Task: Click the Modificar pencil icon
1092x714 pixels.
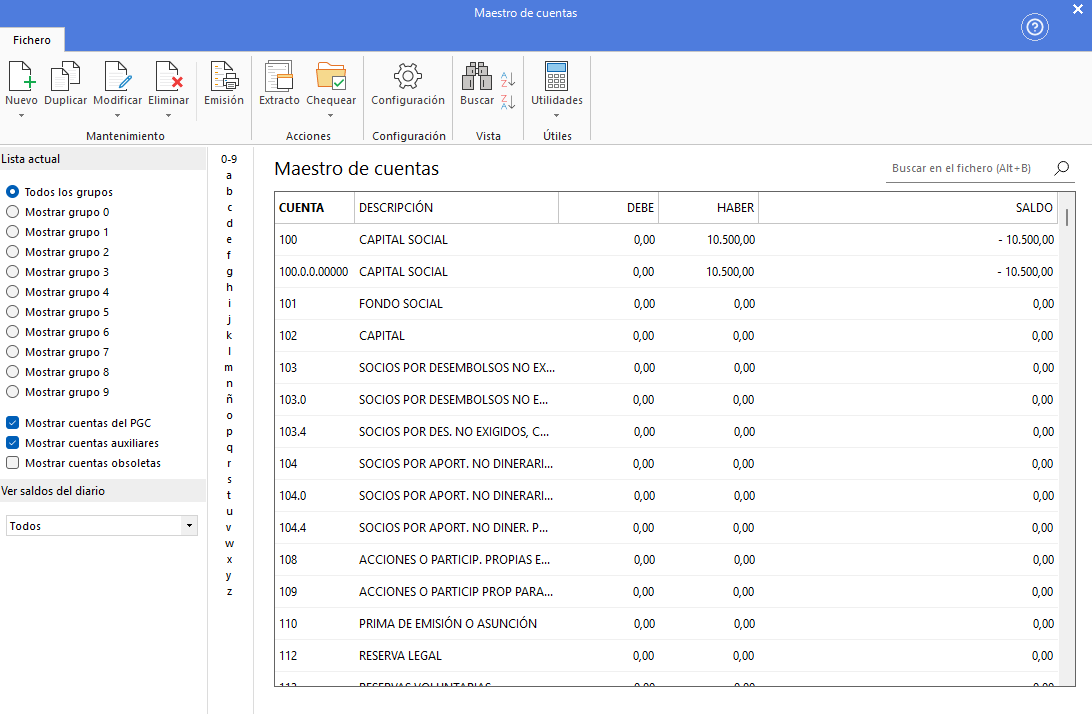Action: pos(118,76)
